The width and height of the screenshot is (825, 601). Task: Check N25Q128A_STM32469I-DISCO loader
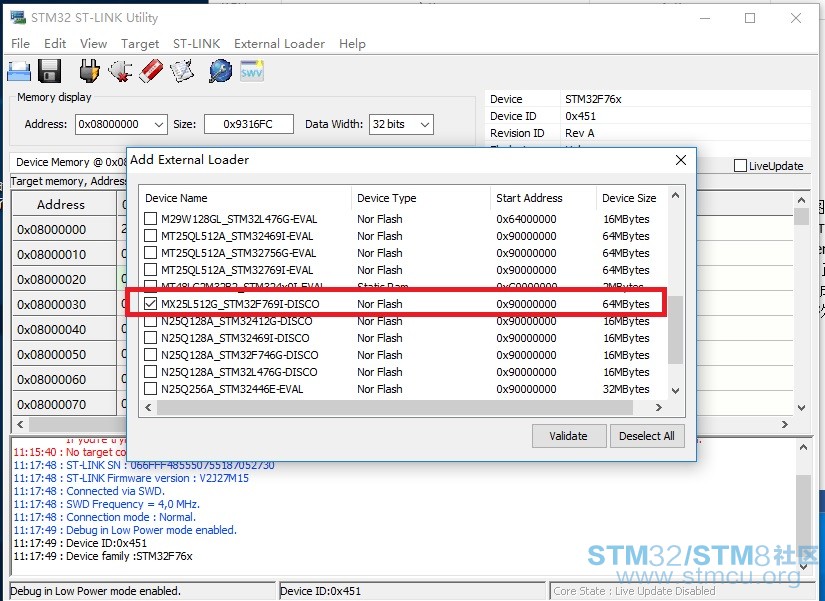[x=150, y=338]
